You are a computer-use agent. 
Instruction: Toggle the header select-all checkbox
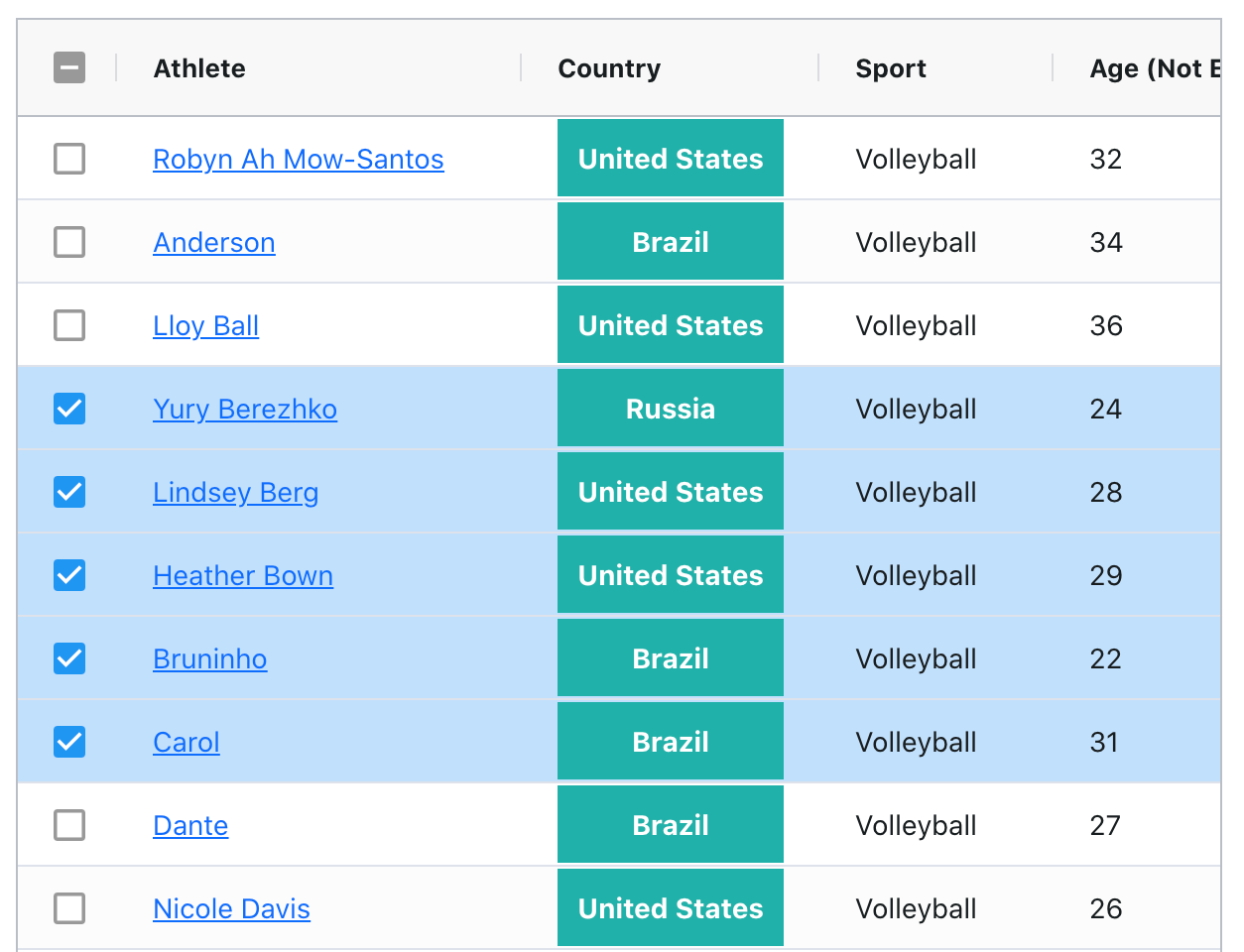pos(69,67)
